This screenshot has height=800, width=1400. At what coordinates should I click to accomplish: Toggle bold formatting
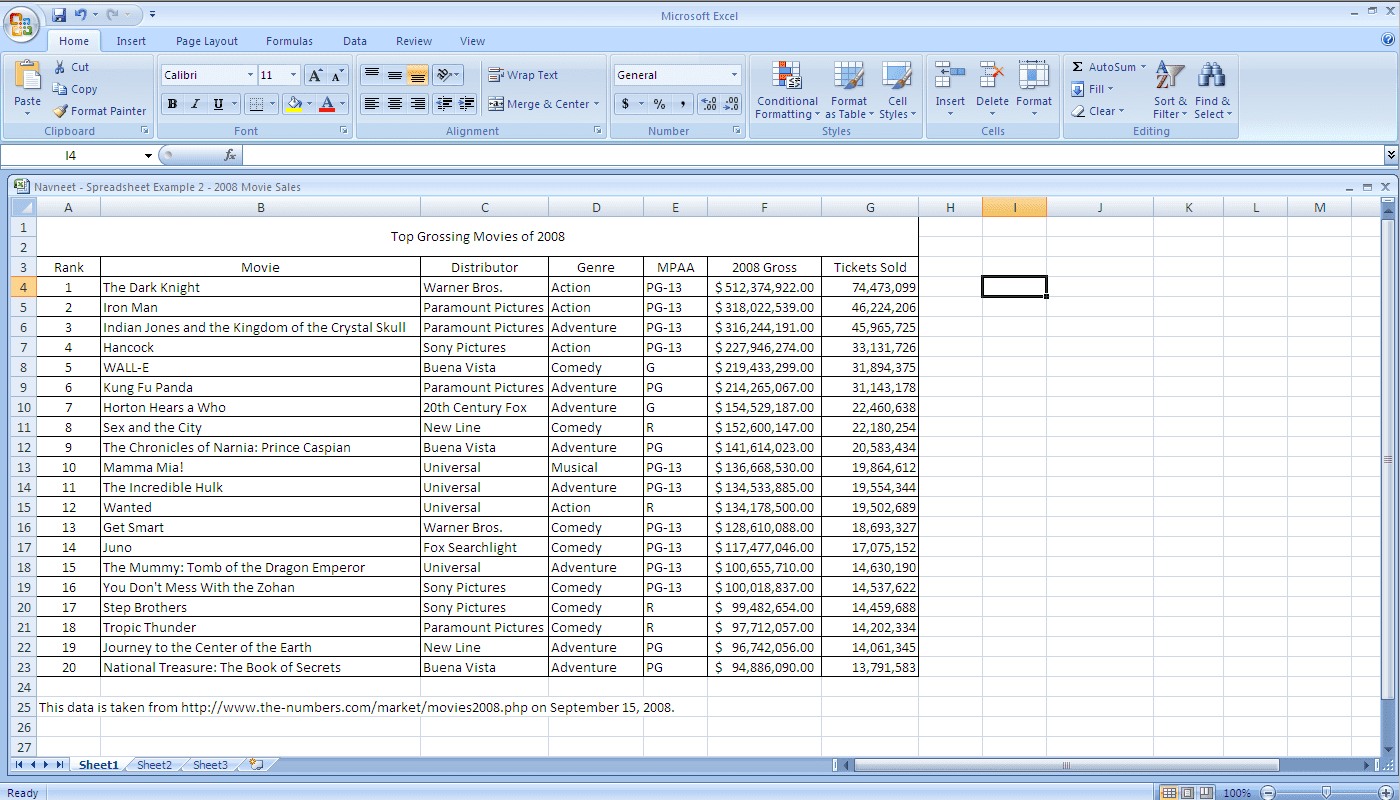tap(171, 103)
